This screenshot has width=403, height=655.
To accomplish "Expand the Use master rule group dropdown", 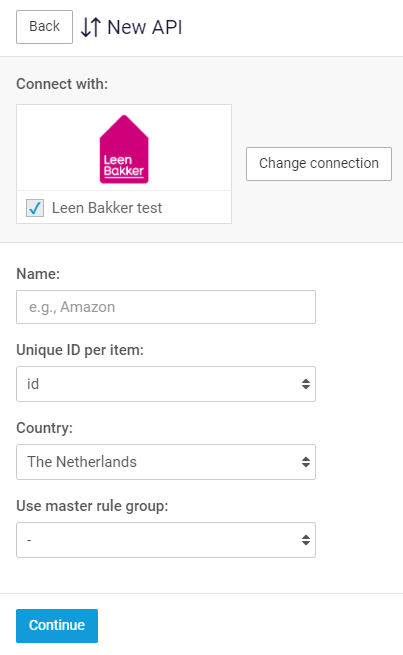I will pos(166,540).
